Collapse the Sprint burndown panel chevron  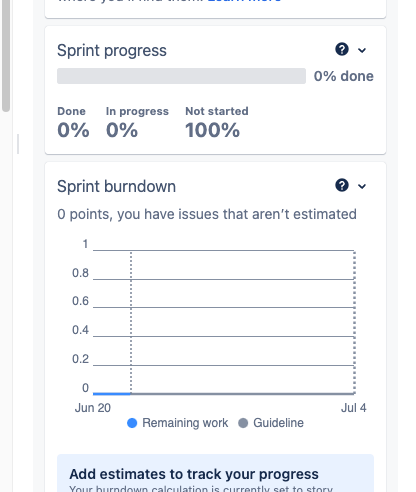362,186
